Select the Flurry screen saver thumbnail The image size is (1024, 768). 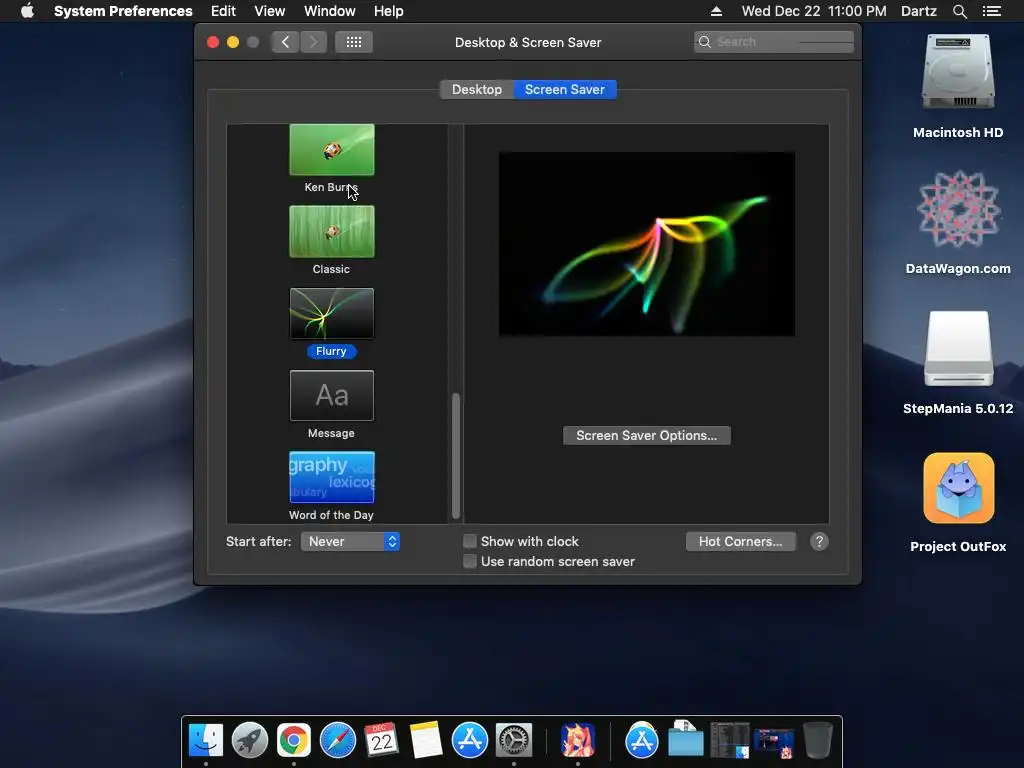(332, 313)
